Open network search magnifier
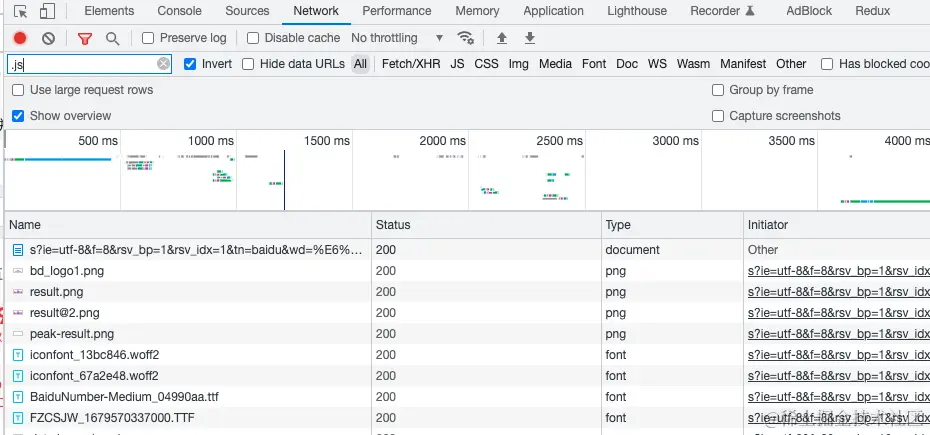 [x=112, y=38]
